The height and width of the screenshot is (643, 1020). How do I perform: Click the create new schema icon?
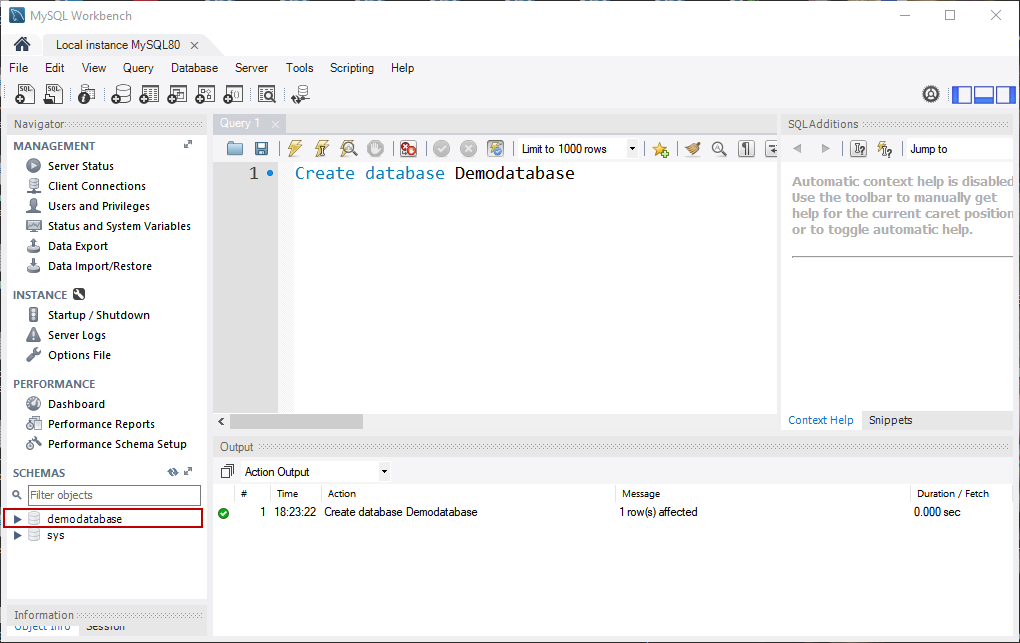(121, 94)
